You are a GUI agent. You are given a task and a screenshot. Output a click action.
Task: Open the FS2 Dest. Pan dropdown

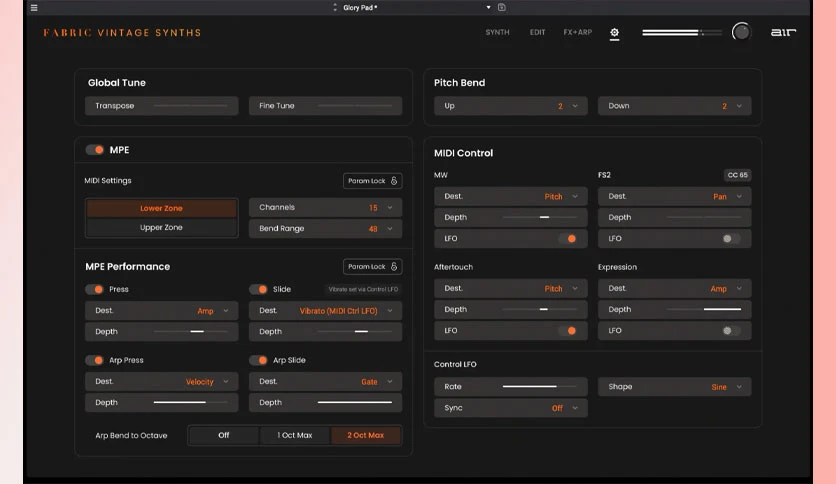tap(674, 197)
